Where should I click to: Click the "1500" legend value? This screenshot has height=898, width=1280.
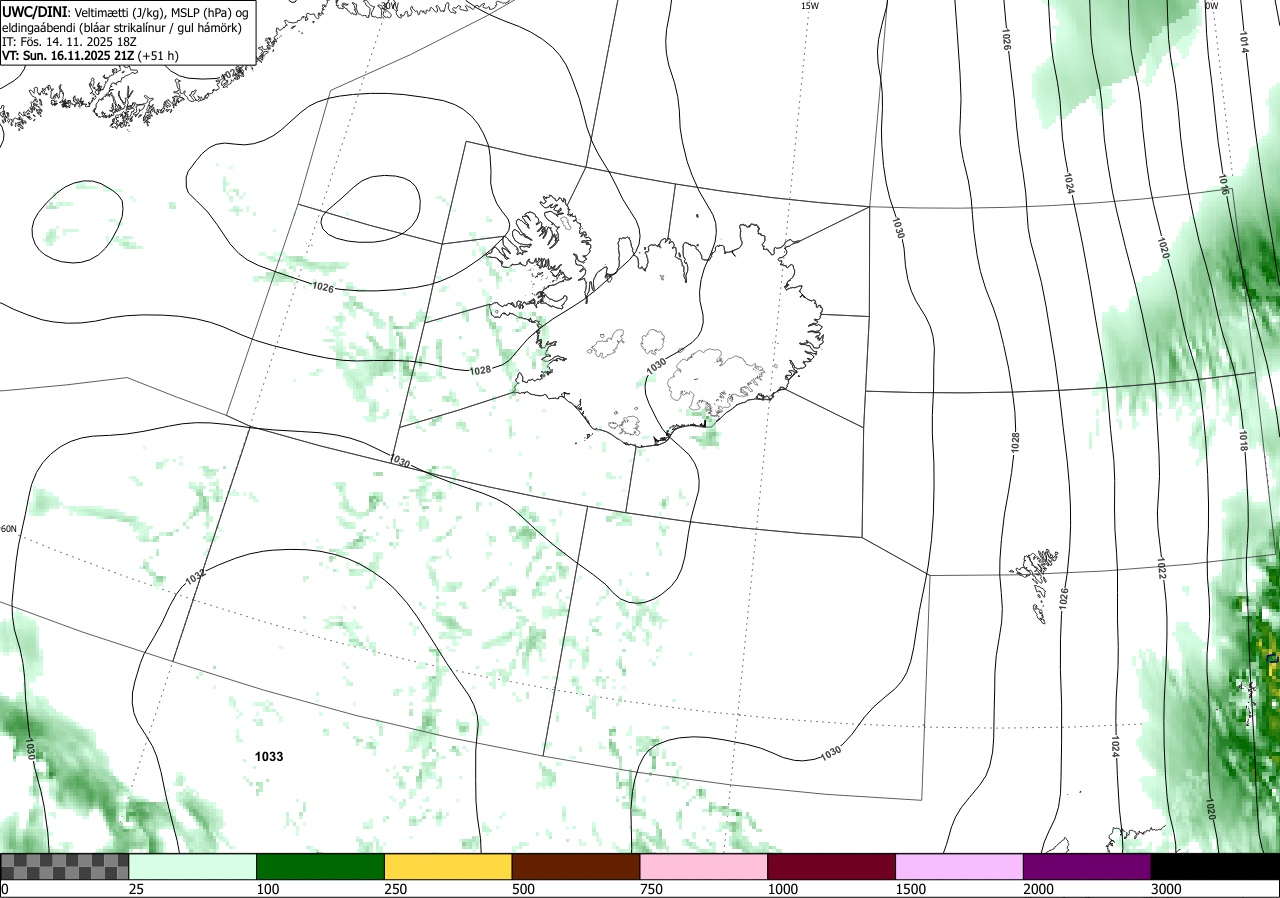[910, 889]
